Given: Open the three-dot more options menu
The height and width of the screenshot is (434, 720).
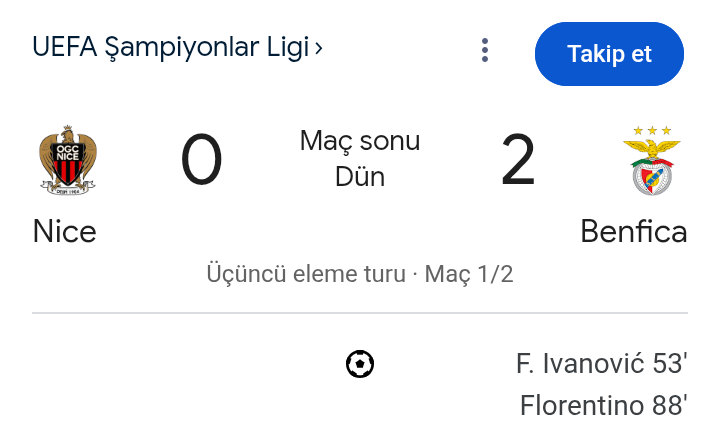Looking at the screenshot, I should click(x=485, y=50).
